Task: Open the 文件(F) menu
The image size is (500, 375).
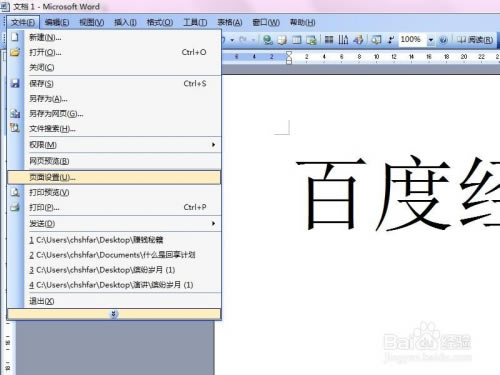Action: 23,22
